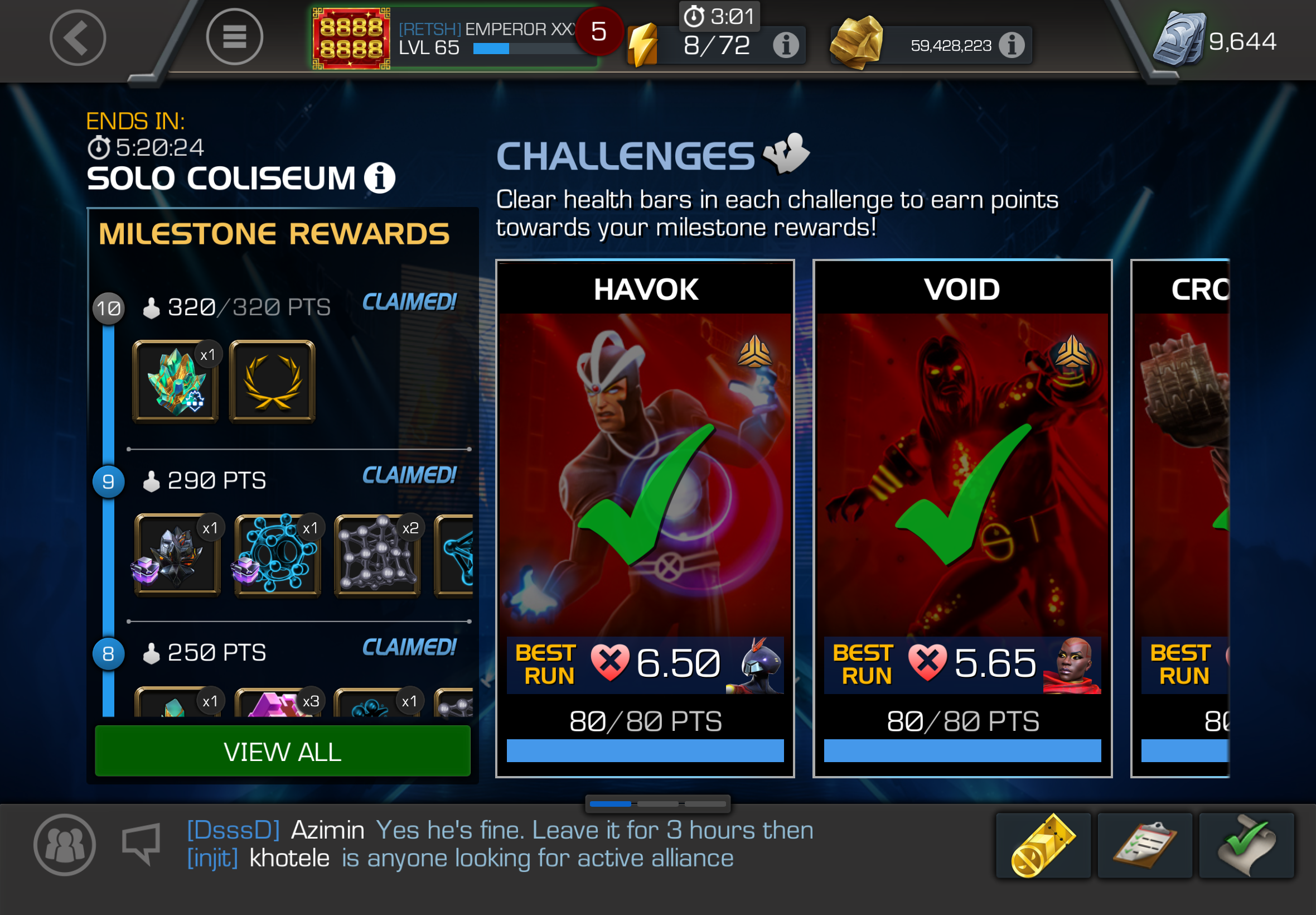The height and width of the screenshot is (915, 1316).
Task: Open energy info icon beside 8/72
Action: click(786, 45)
